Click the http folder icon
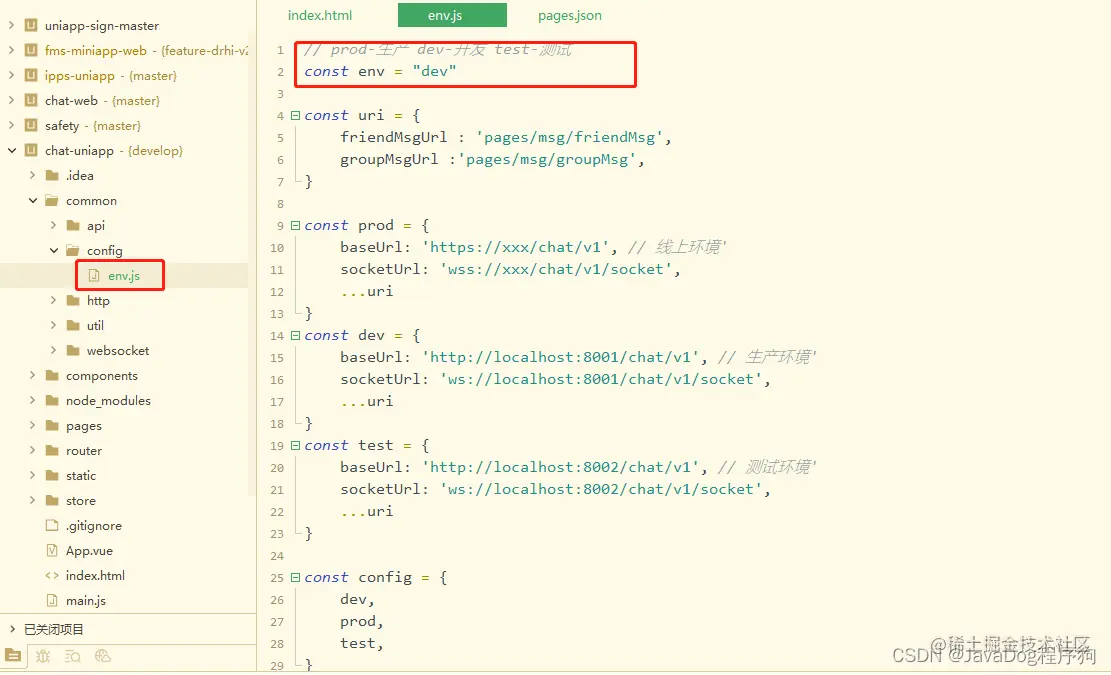The width and height of the screenshot is (1111, 675). 73,300
